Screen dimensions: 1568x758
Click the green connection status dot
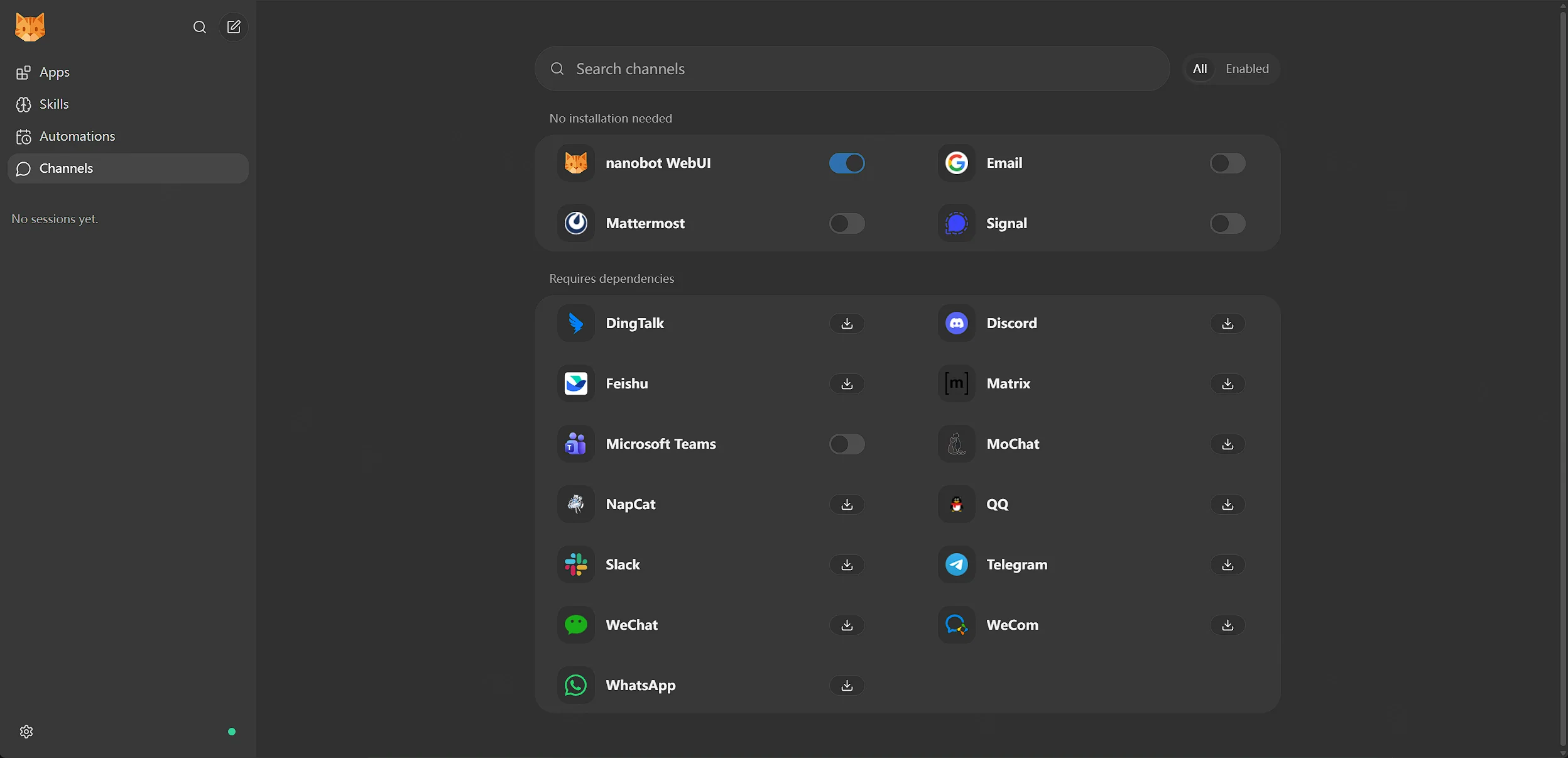pos(232,732)
